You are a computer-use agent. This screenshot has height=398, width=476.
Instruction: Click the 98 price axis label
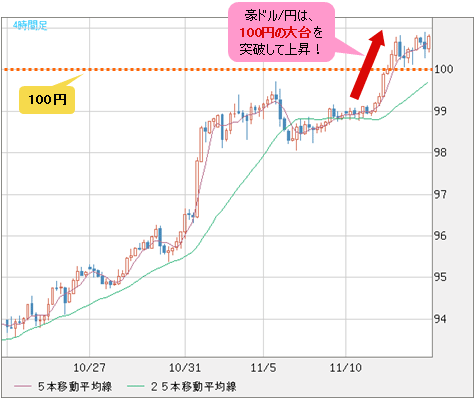pyautogui.click(x=440, y=153)
